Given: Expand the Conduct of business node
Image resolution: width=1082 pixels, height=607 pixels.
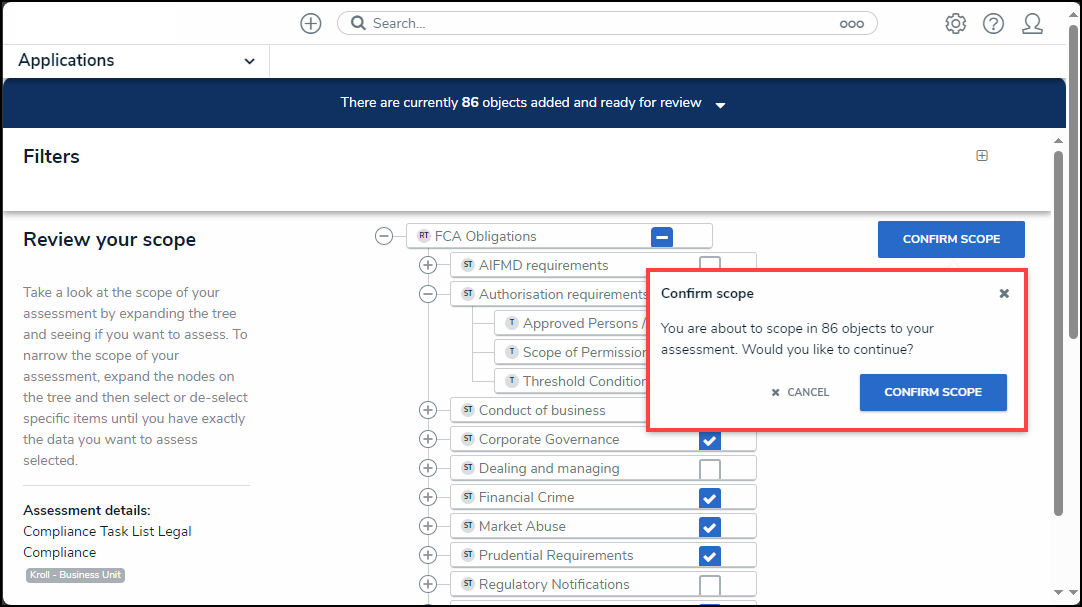Looking at the screenshot, I should point(428,410).
